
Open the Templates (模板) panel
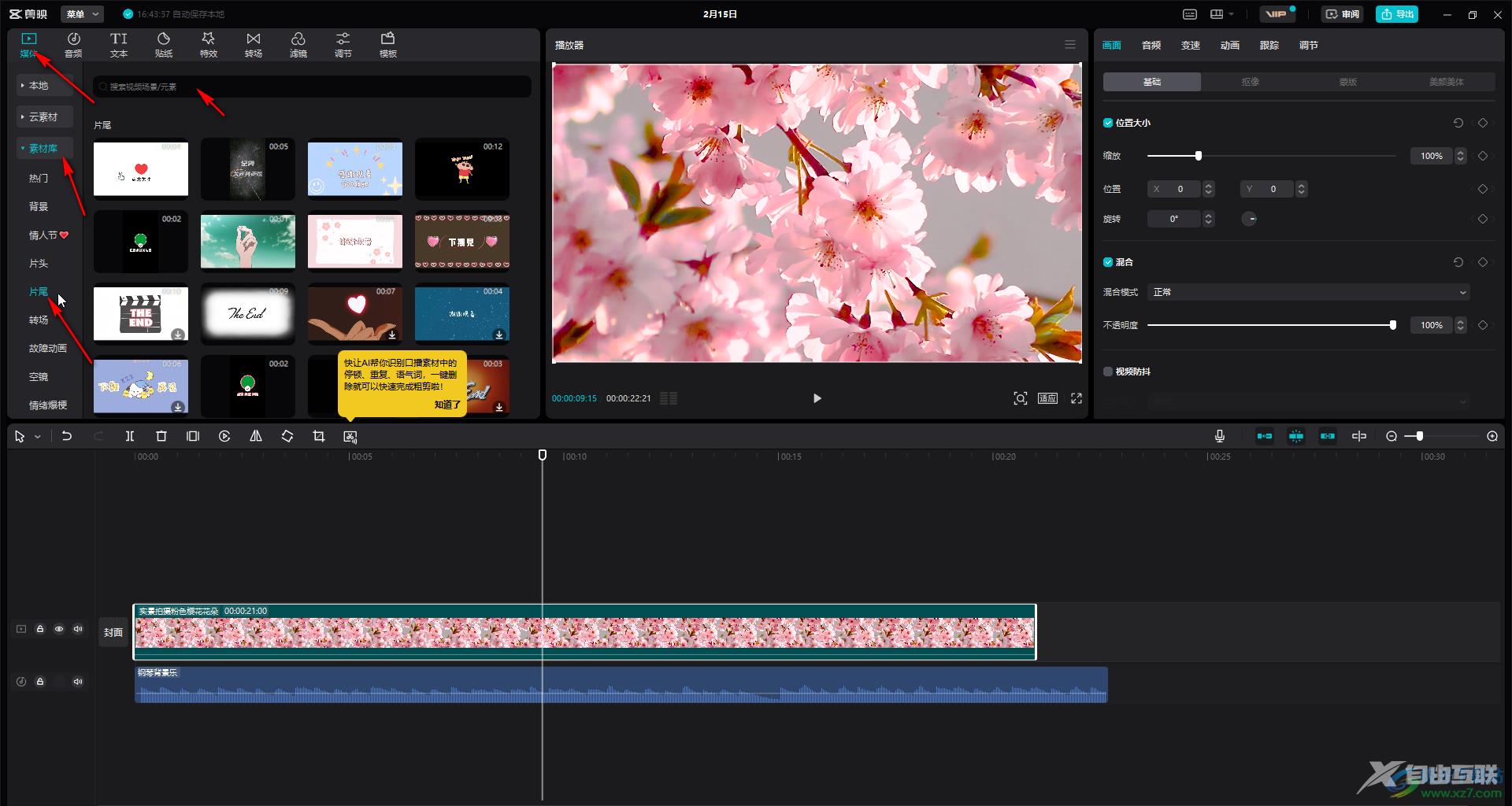(x=388, y=45)
